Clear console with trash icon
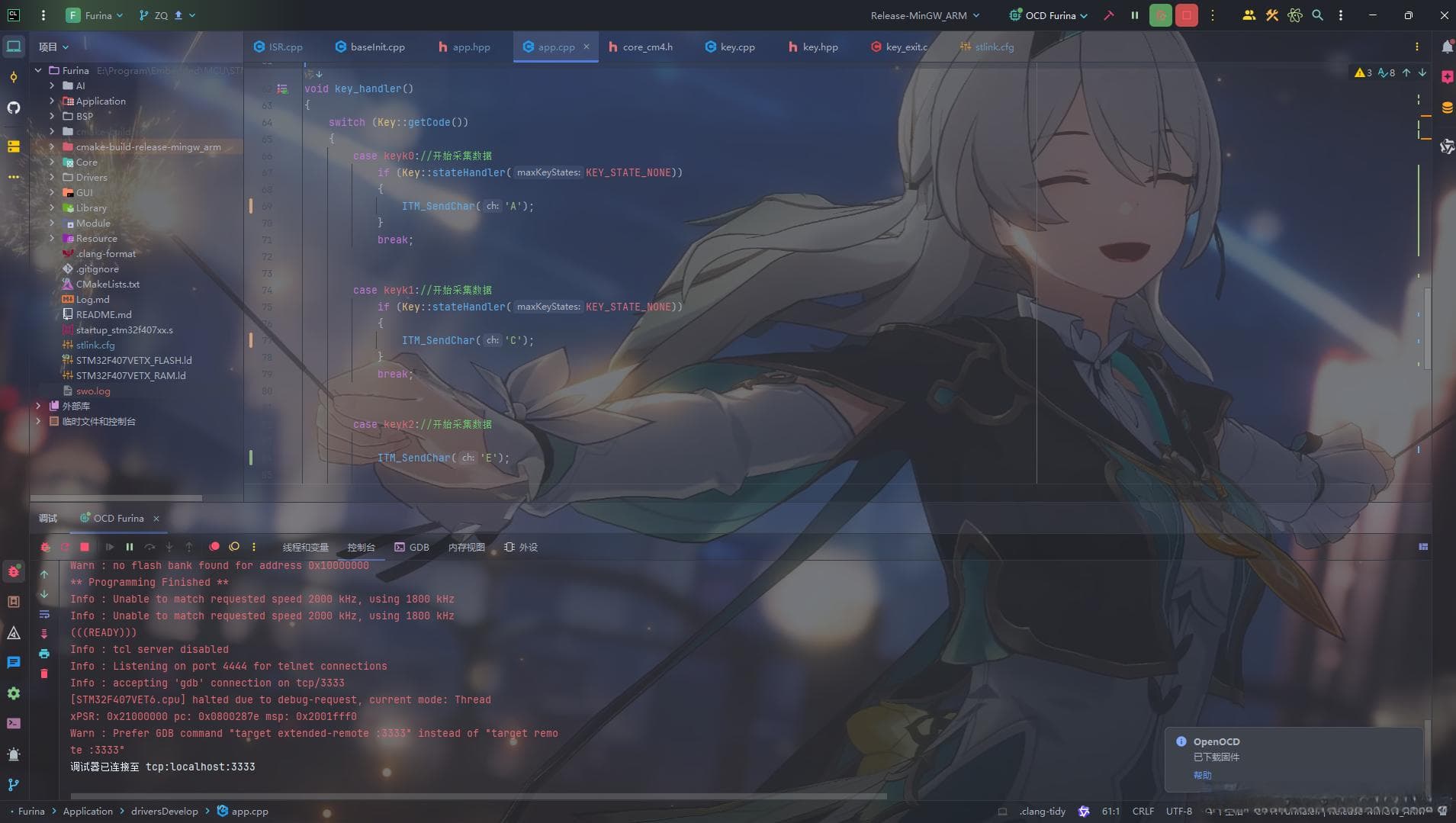This screenshot has height=823, width=1456. point(44,674)
